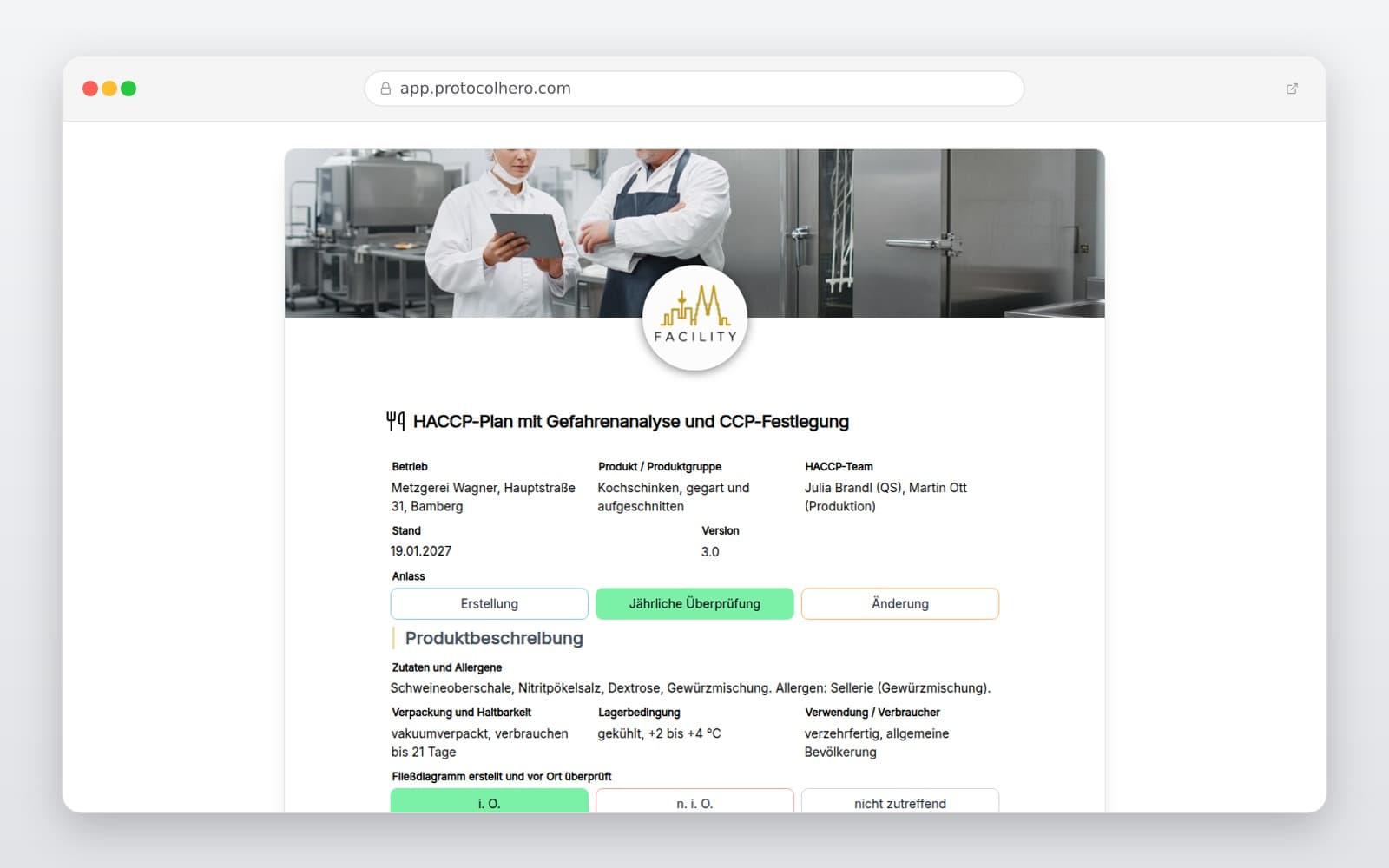The width and height of the screenshot is (1389, 868).
Task: Choose i. O. for Fließdiagramm check
Action: [x=490, y=801]
